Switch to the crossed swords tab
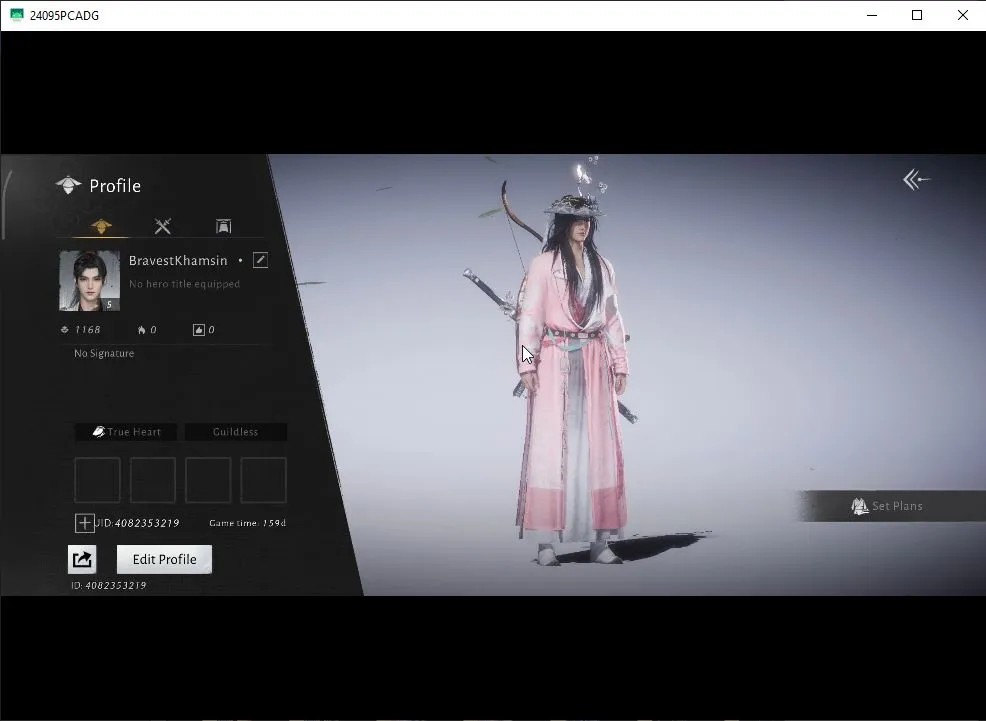The width and height of the screenshot is (986, 721). (163, 226)
